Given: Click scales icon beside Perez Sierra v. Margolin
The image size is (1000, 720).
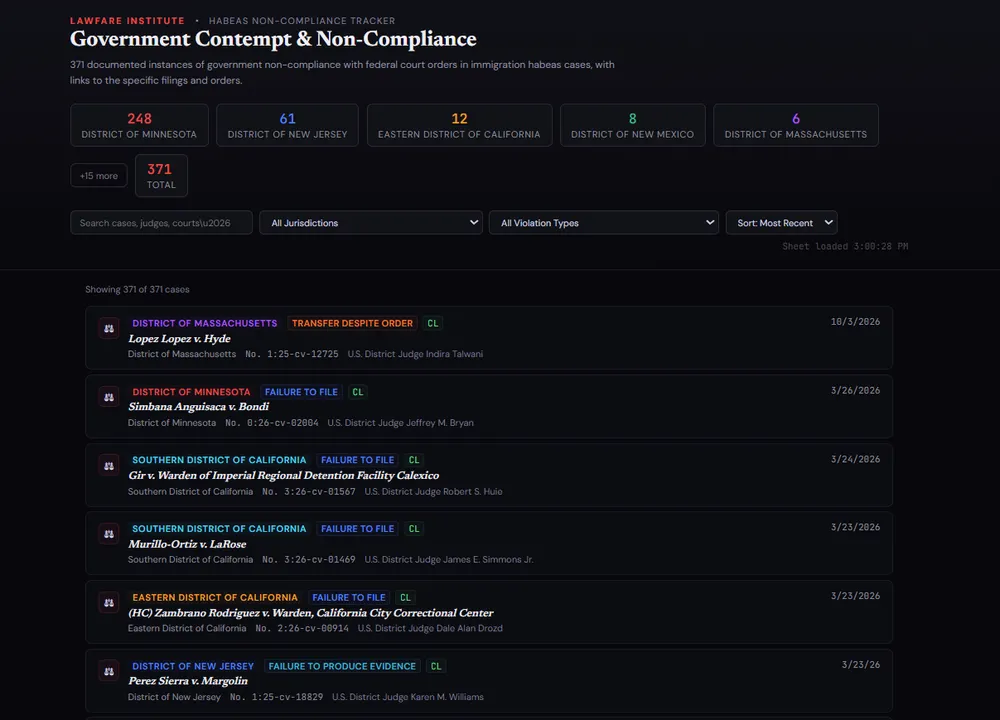Looking at the screenshot, I should tap(108, 670).
